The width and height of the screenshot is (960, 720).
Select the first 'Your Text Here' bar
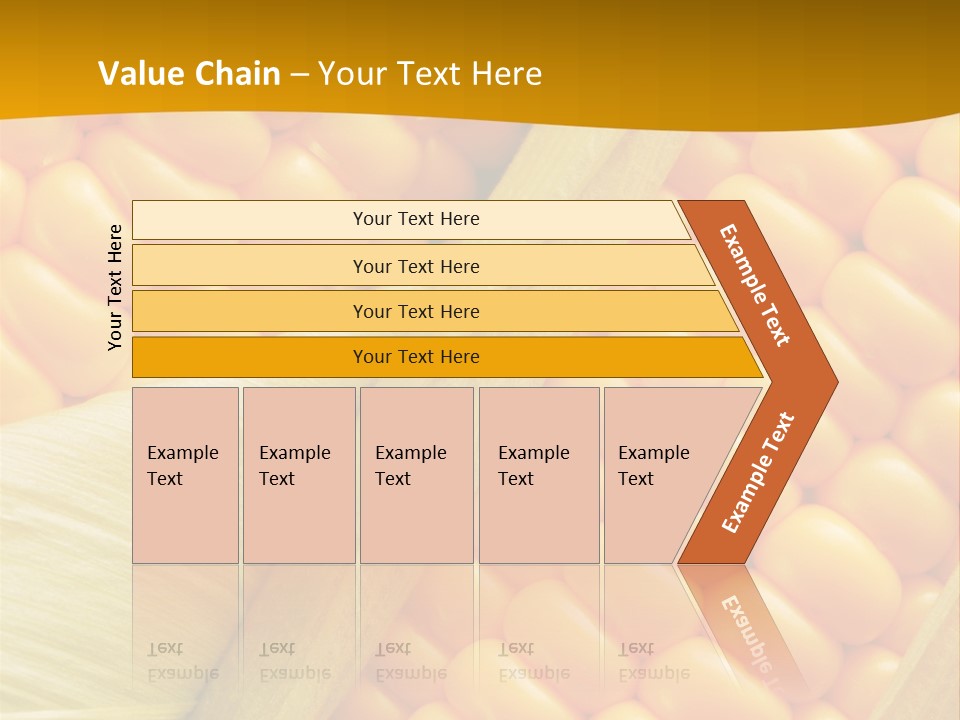(415, 219)
